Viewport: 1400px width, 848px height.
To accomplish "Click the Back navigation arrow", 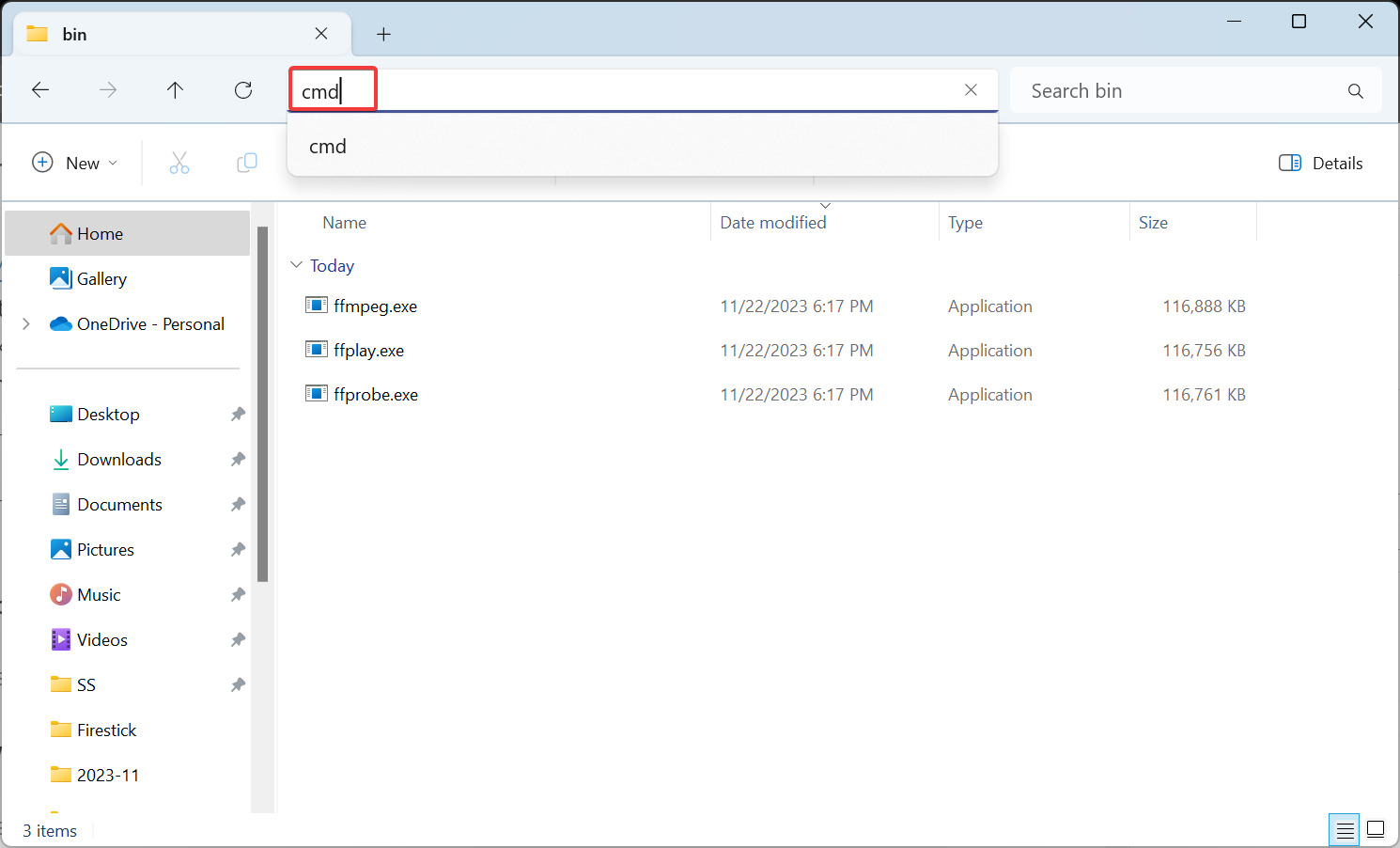I will point(40,90).
